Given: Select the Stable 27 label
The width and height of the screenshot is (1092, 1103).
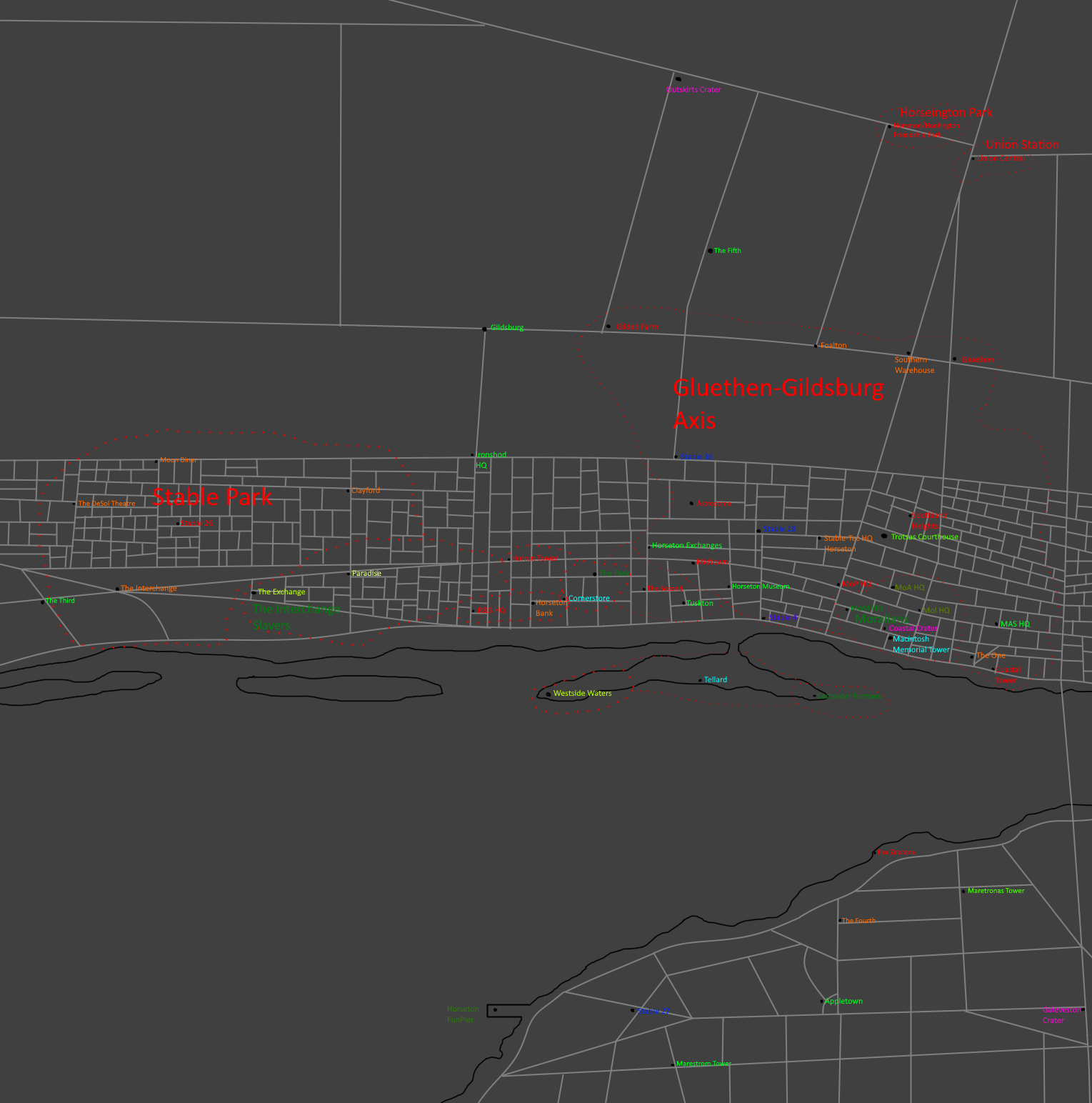Looking at the screenshot, I should click(x=653, y=1012).
